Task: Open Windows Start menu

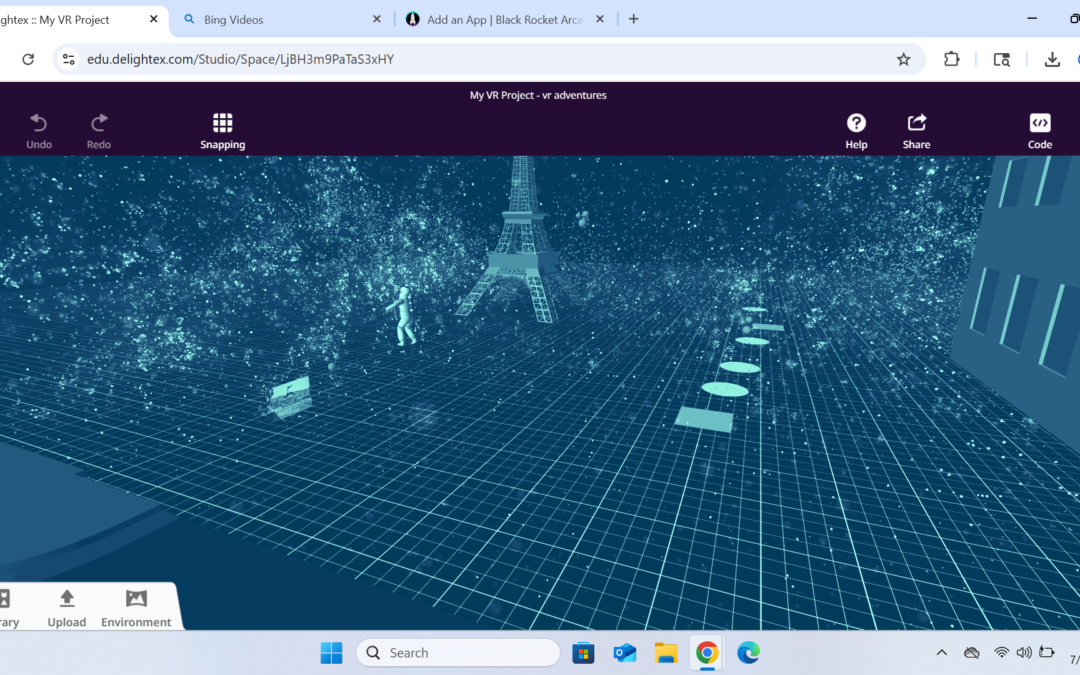Action: [331, 652]
